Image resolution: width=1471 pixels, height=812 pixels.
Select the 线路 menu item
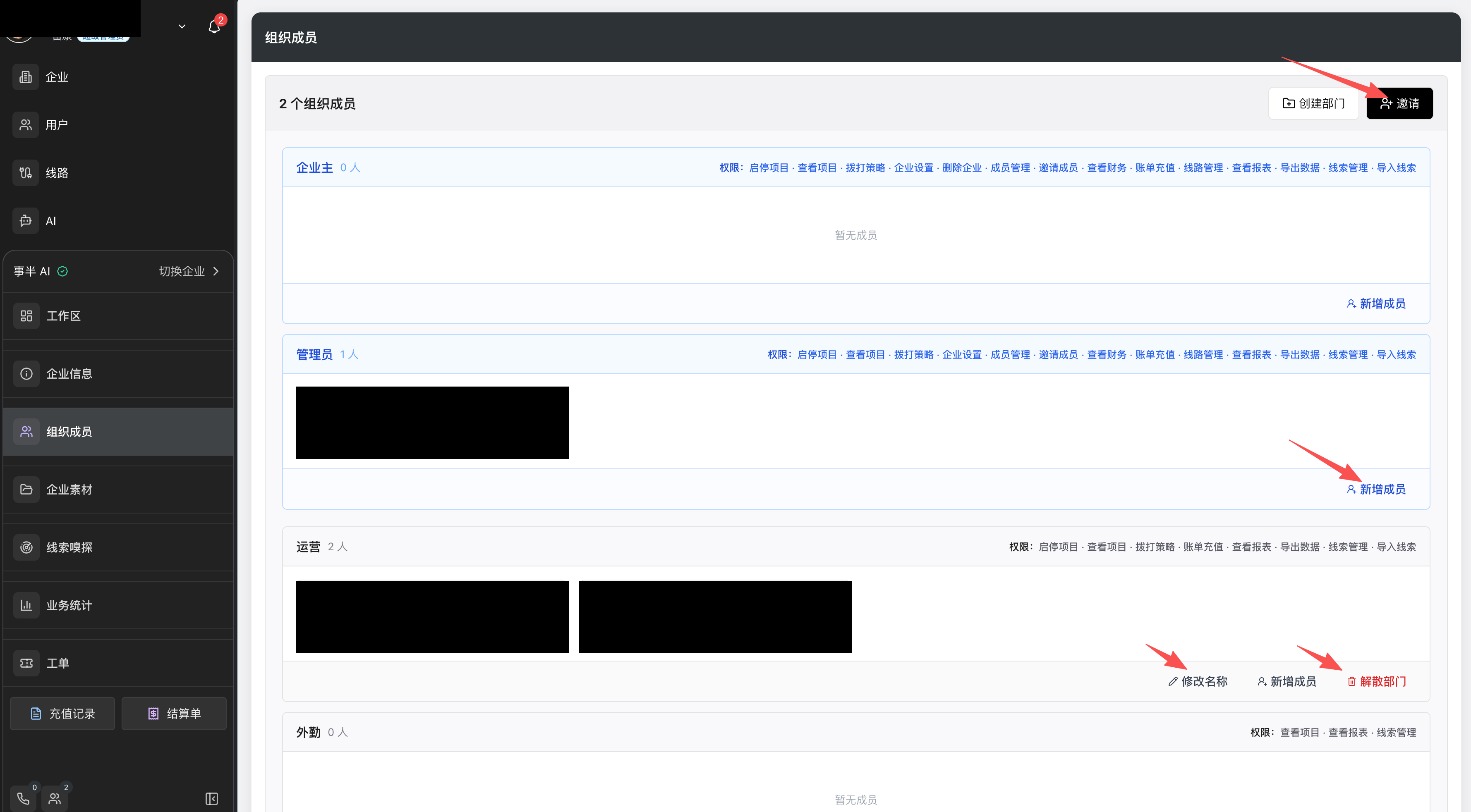point(118,173)
